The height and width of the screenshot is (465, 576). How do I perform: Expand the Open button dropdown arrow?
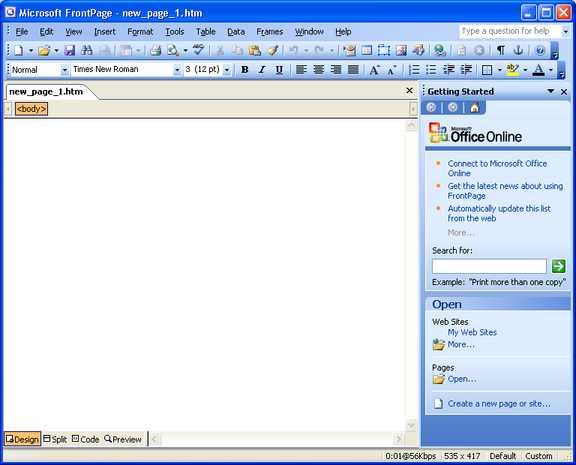tap(56, 50)
